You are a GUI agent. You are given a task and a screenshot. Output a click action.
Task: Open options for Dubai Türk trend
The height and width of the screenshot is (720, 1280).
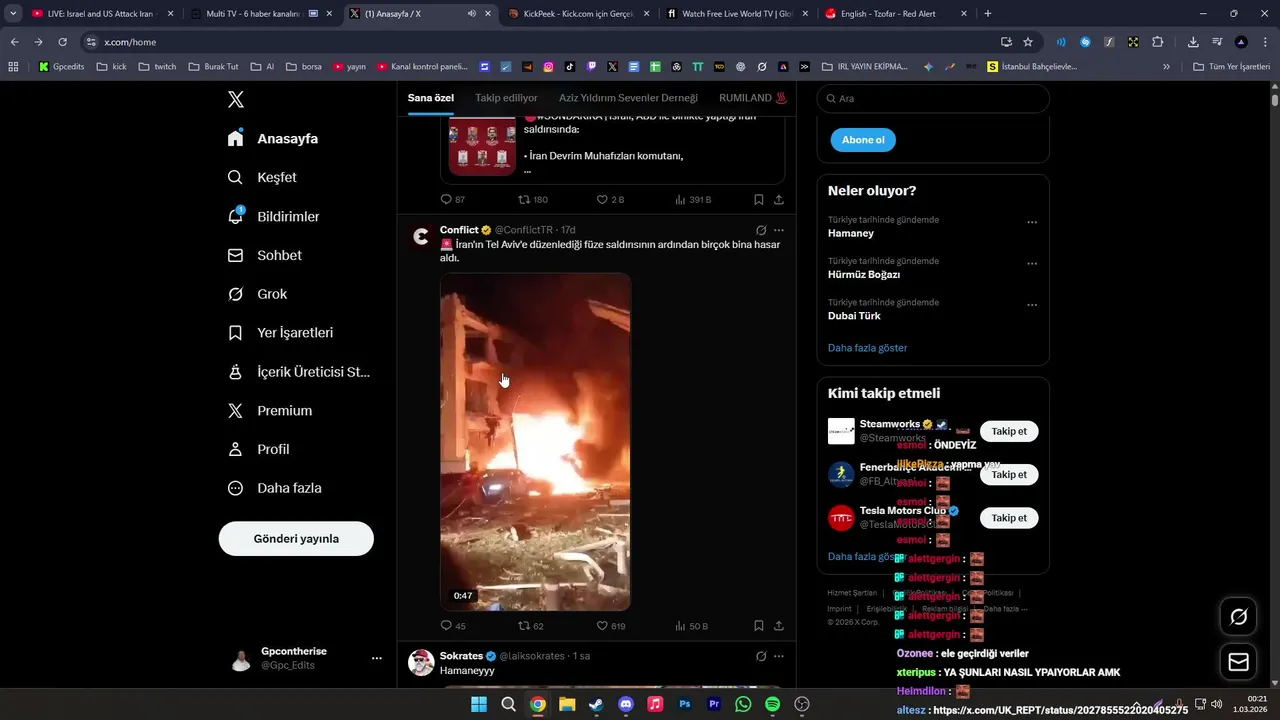pyautogui.click(x=1032, y=305)
